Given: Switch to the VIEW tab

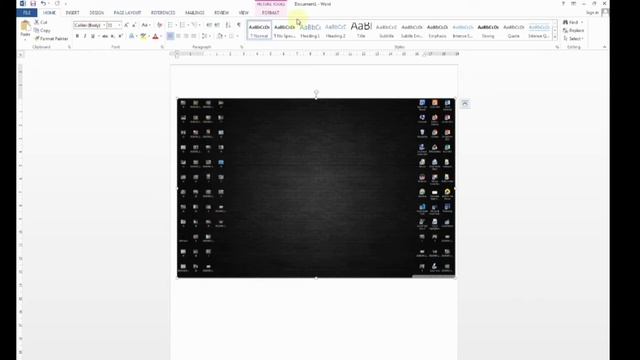Looking at the screenshot, I should (x=244, y=13).
